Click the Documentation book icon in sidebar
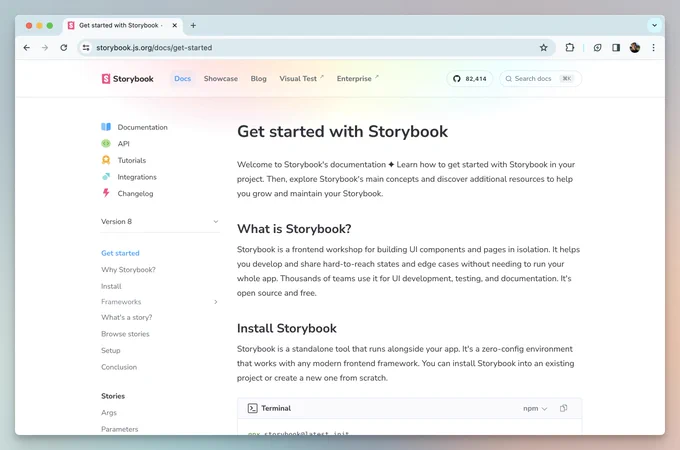Image resolution: width=680 pixels, height=450 pixels. click(x=106, y=127)
